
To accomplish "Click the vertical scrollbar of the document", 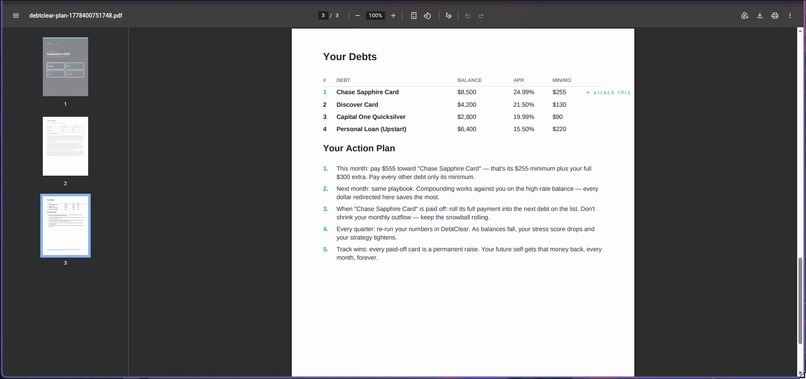I will click(801, 300).
